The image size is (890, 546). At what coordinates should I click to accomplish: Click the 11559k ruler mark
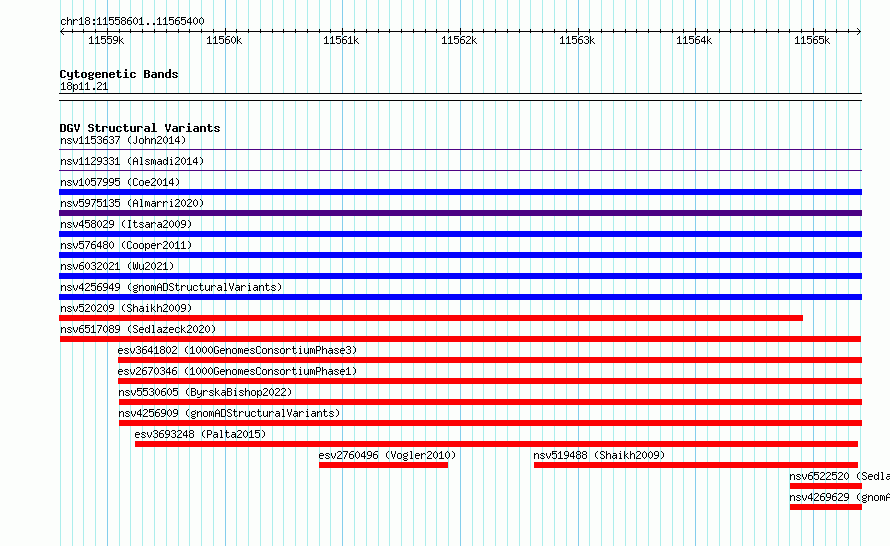106,40
